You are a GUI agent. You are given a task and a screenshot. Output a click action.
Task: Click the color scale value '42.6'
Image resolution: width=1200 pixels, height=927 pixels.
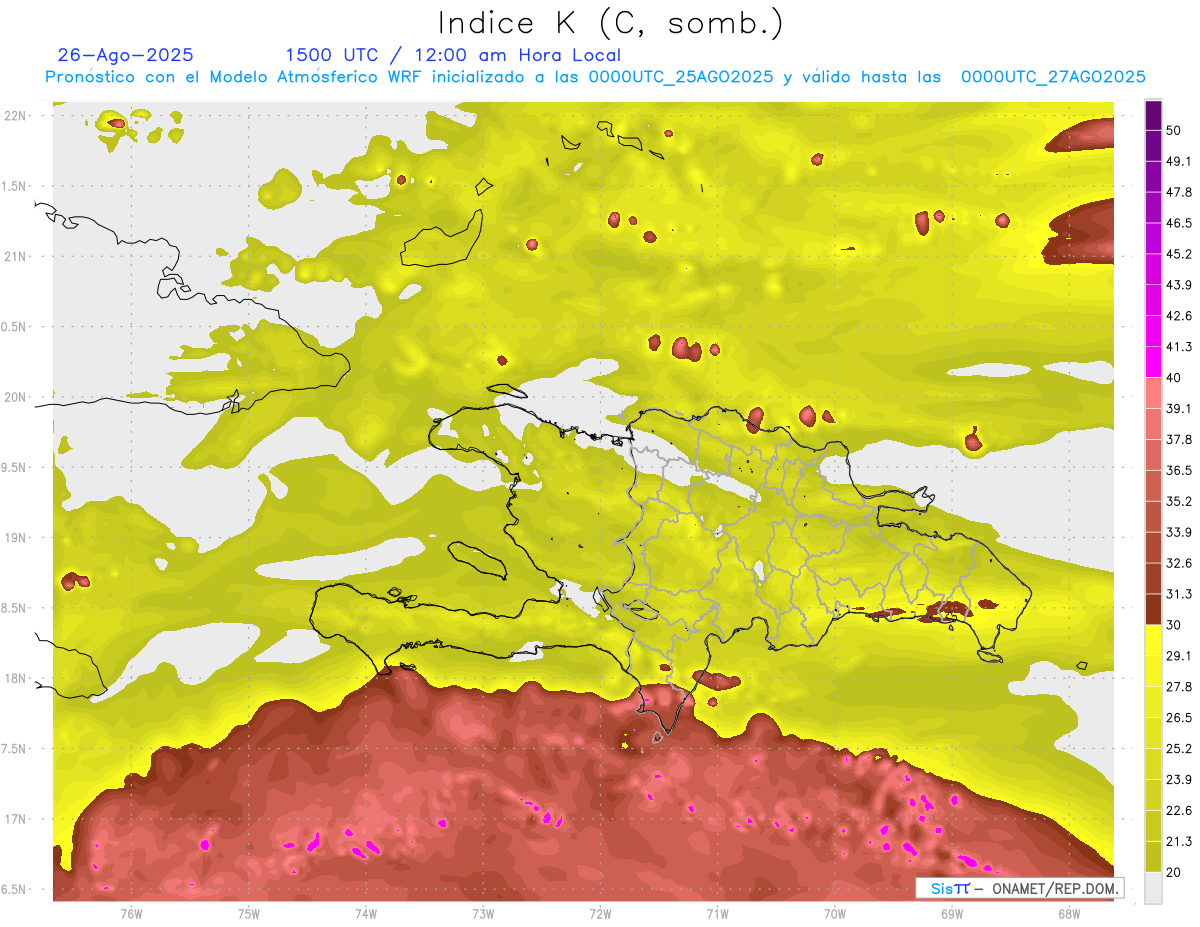point(1179,316)
